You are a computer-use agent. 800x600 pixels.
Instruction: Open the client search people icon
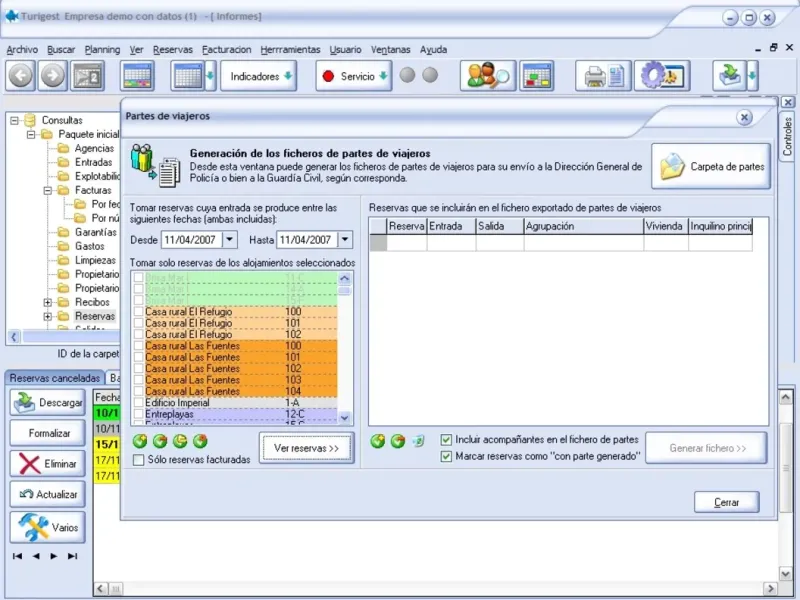488,76
